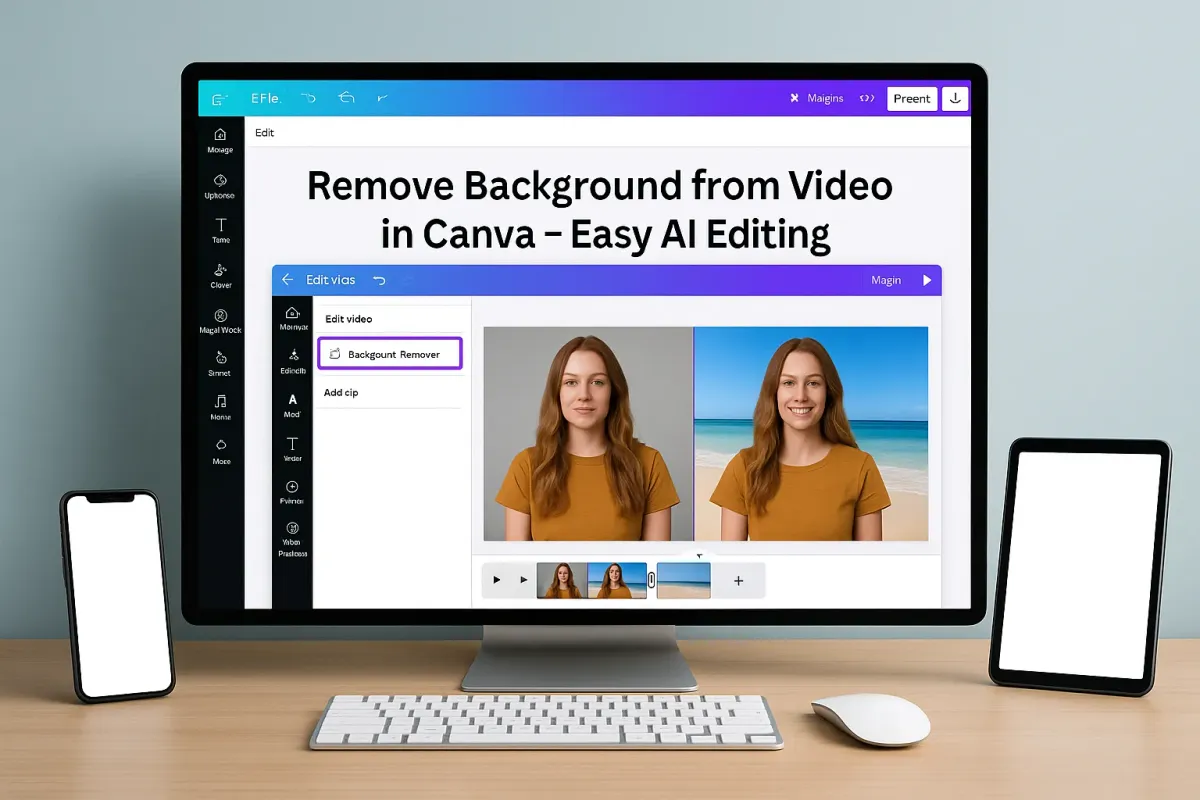Click the second play button in the timeline

tap(523, 580)
